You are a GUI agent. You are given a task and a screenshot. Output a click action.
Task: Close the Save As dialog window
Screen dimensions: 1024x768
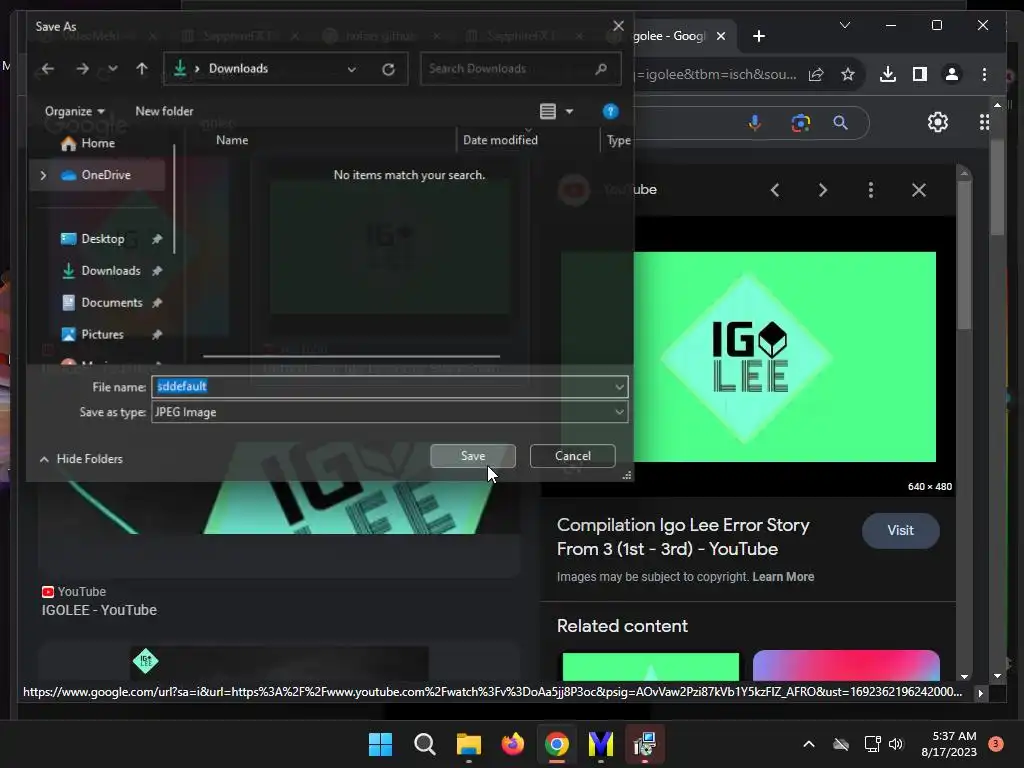pyautogui.click(x=618, y=26)
